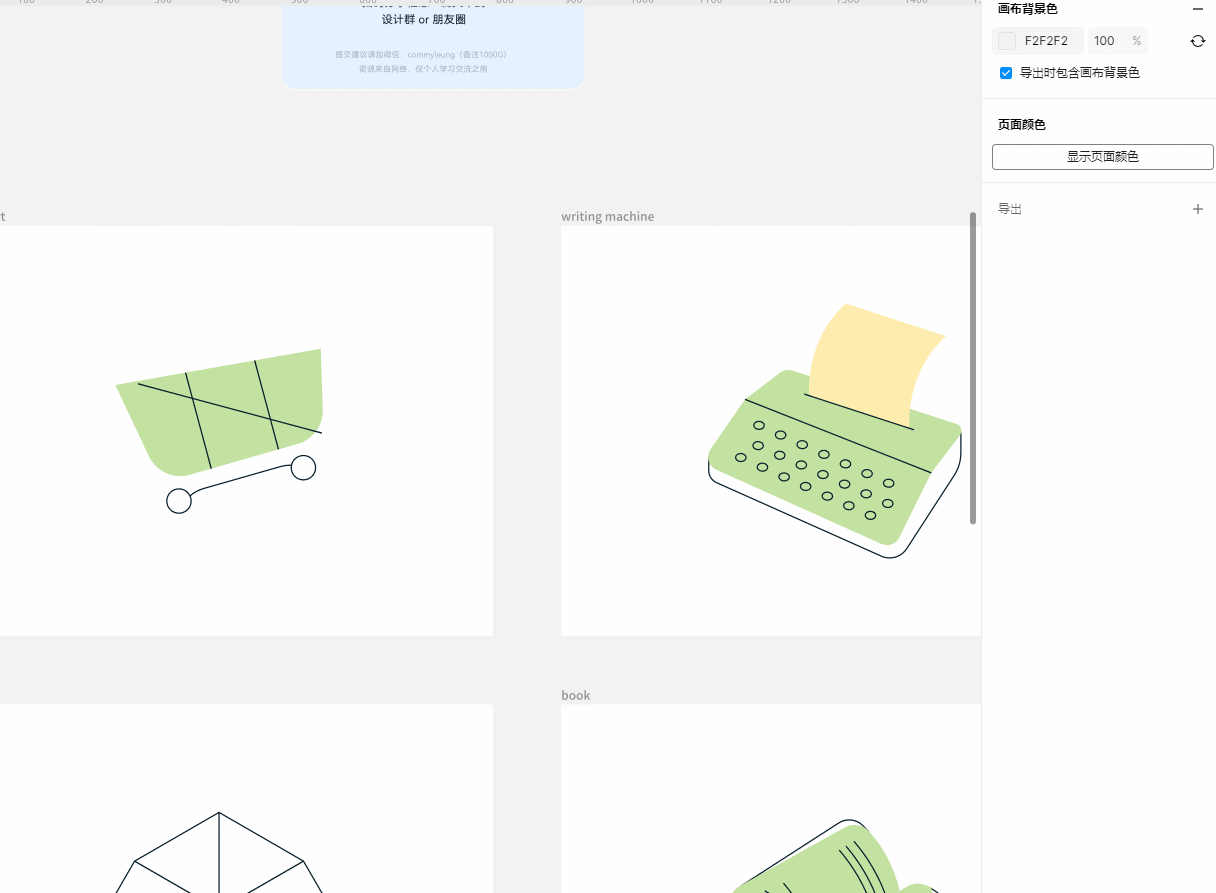Click the cart's left wheel circle
This screenshot has height=893, width=1216.
pyautogui.click(x=179, y=501)
